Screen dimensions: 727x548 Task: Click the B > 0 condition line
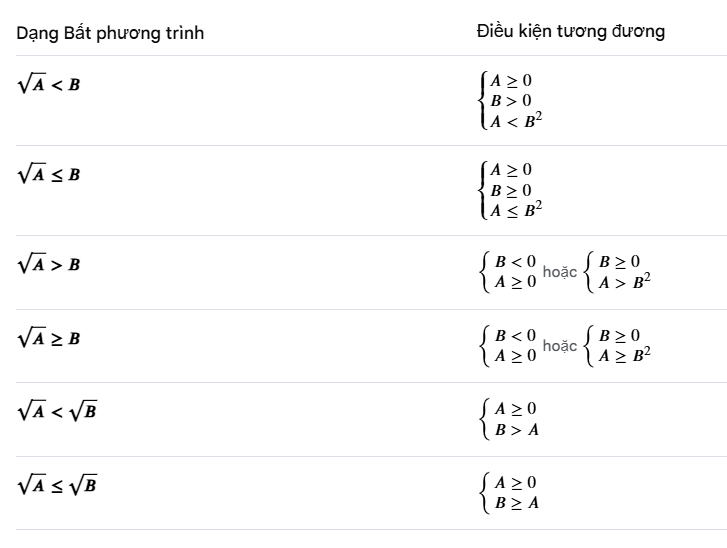point(510,100)
